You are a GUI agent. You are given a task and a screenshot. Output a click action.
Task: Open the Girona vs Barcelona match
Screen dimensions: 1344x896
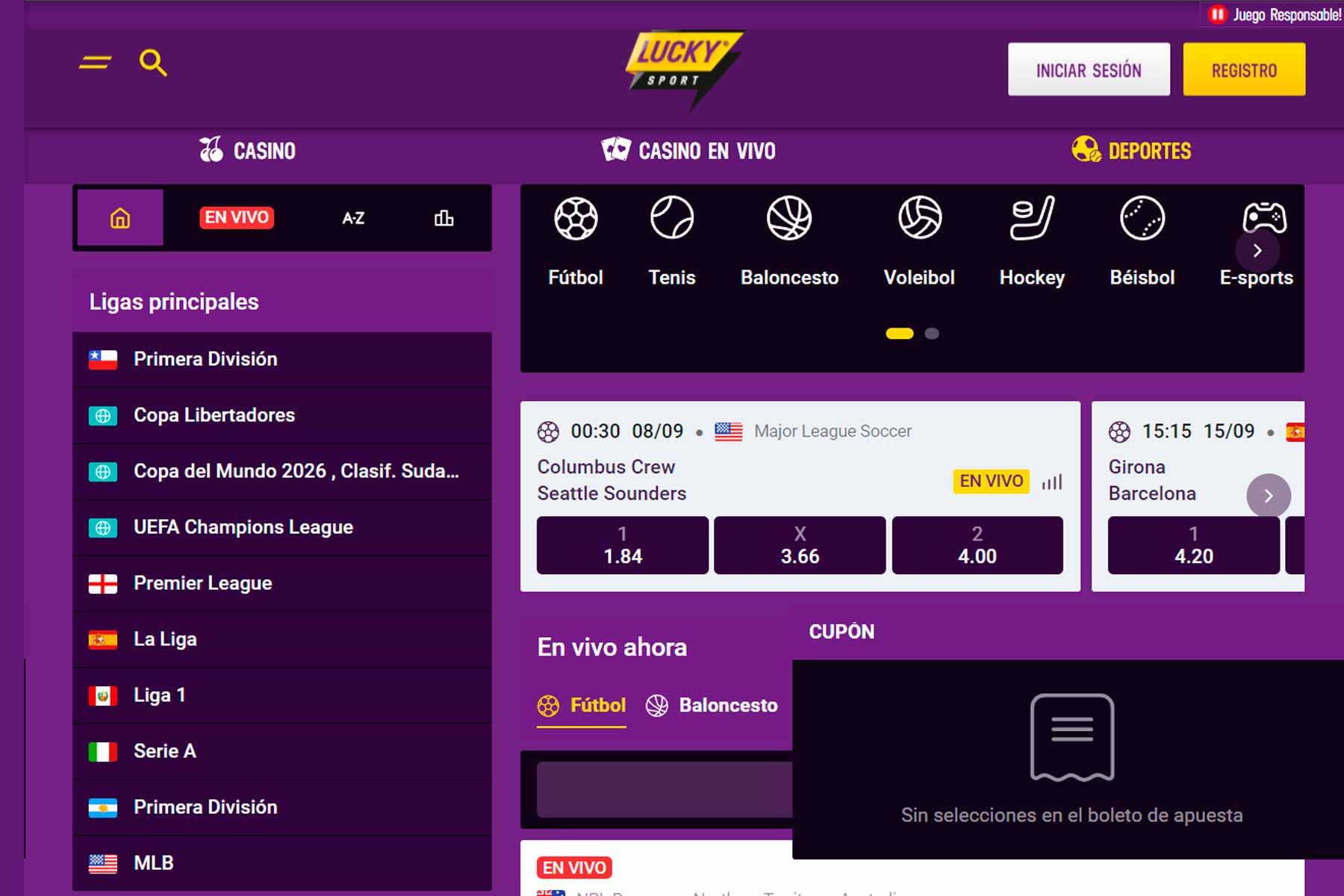tap(1152, 480)
